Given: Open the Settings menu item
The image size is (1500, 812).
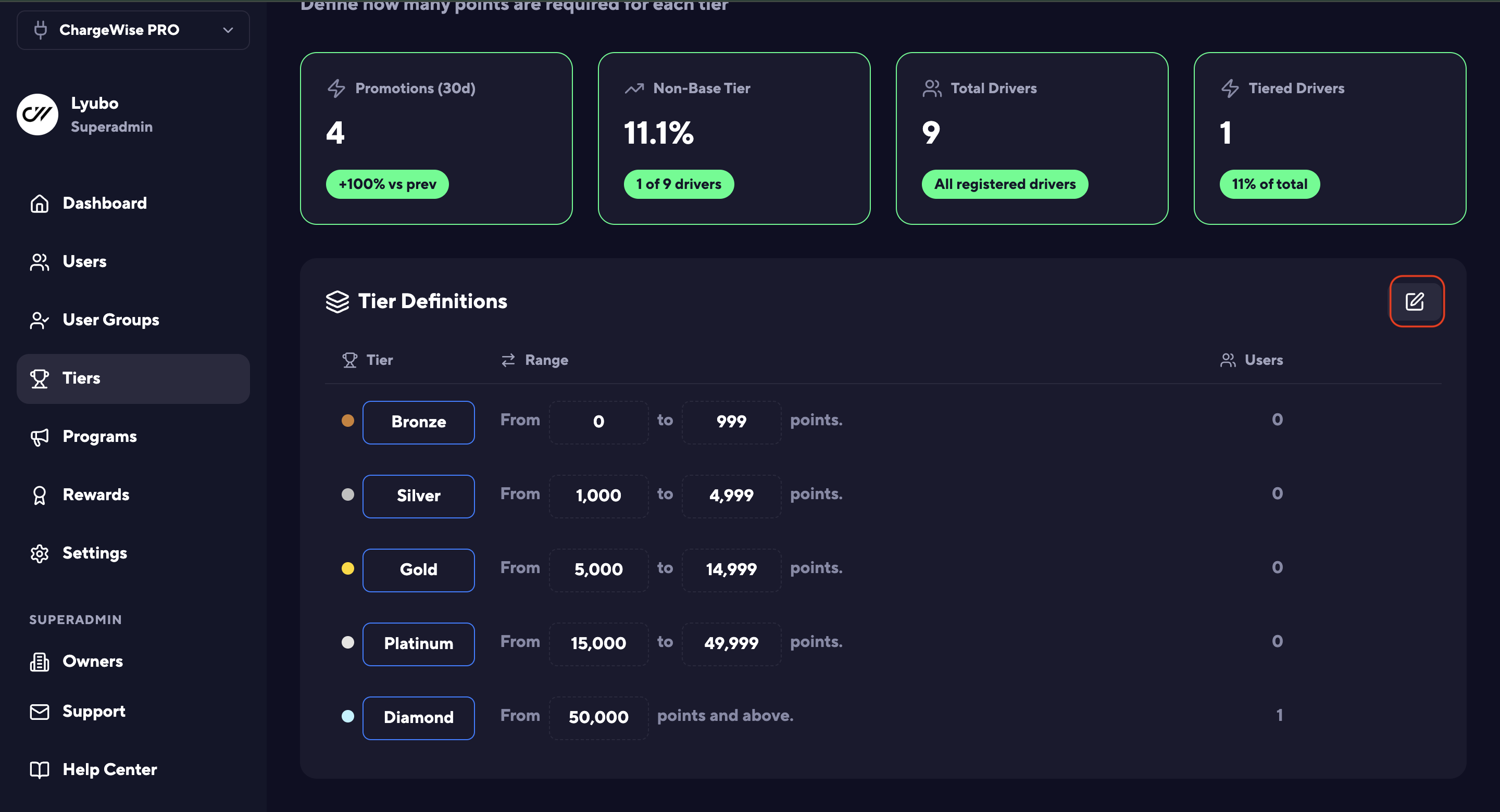Looking at the screenshot, I should 94,553.
